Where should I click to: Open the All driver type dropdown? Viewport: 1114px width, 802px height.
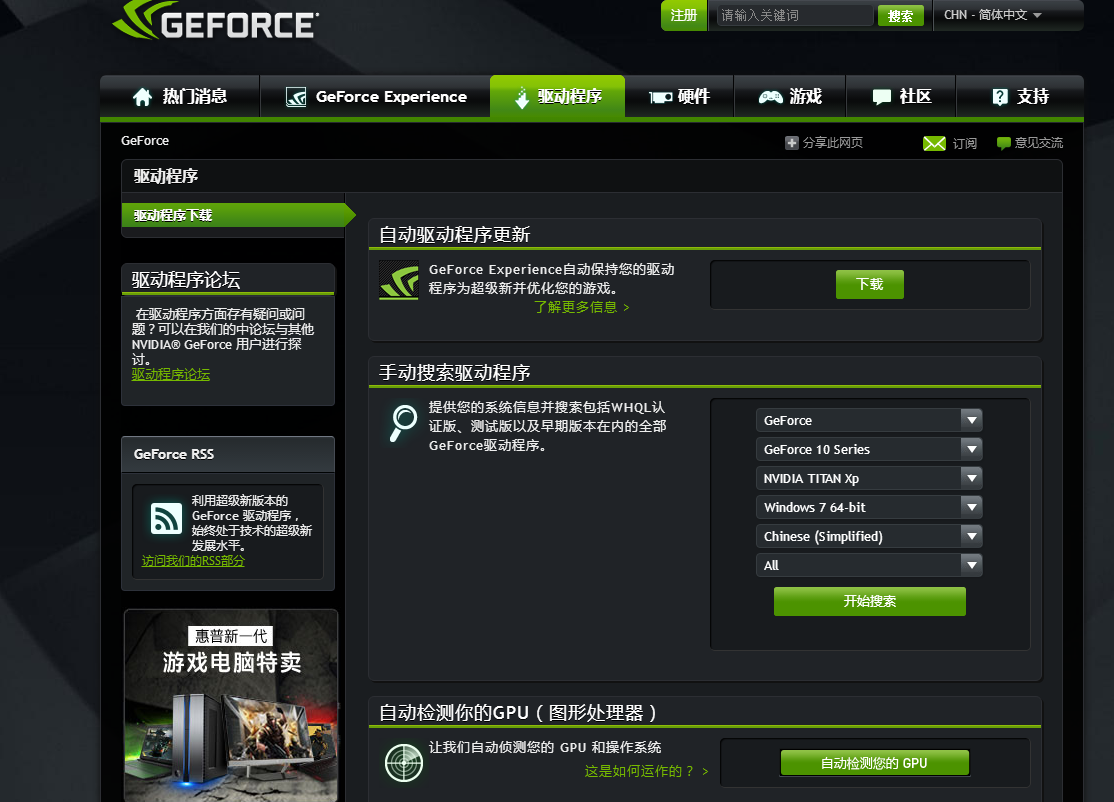869,565
